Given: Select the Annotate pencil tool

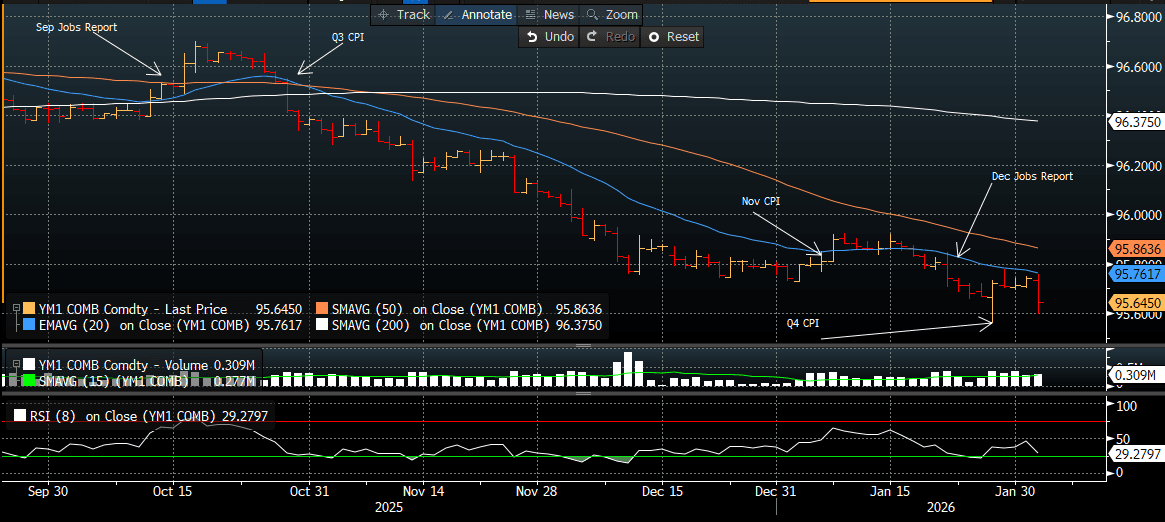Looking at the screenshot, I should pos(477,14).
